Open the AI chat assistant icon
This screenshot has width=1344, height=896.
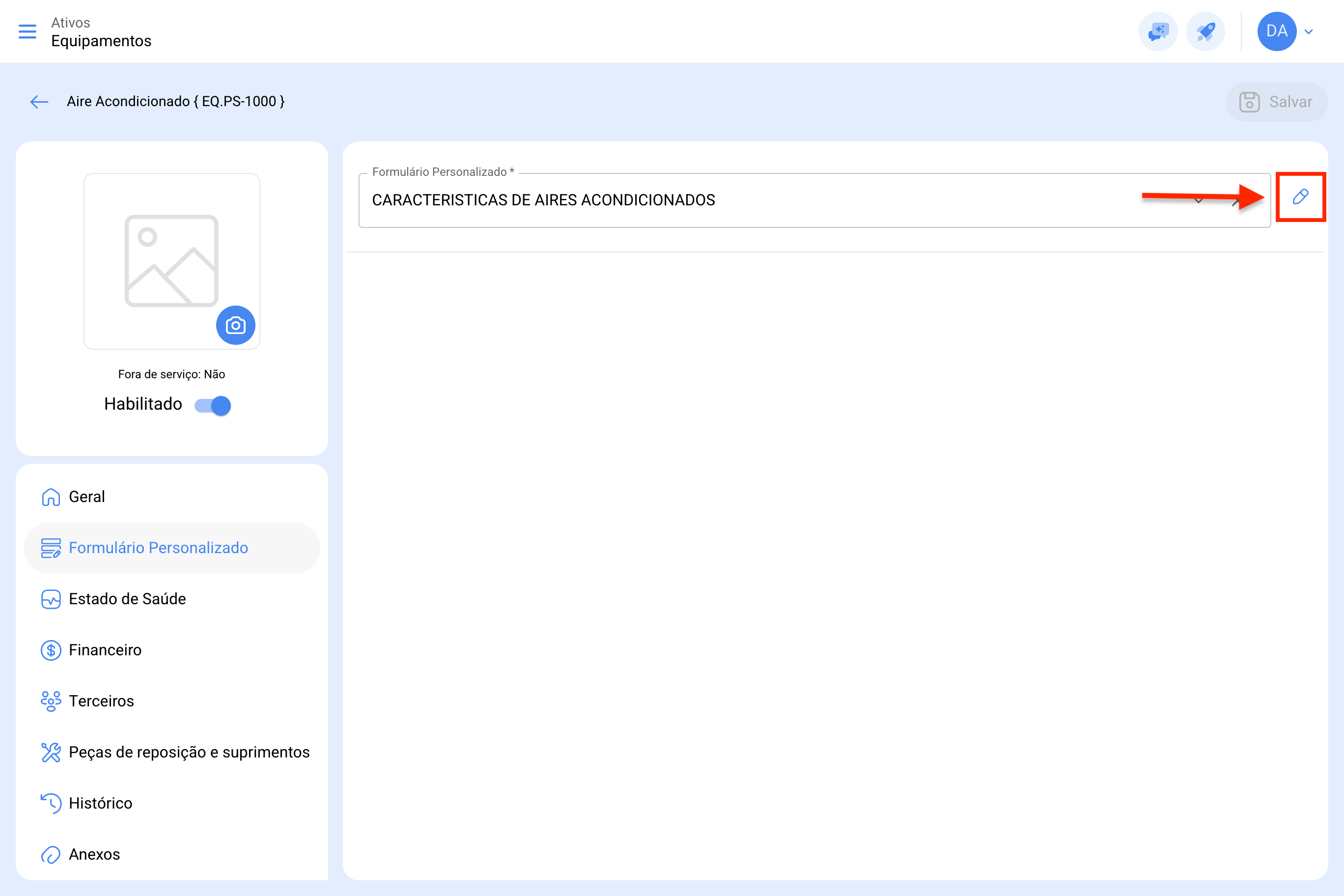[1158, 31]
